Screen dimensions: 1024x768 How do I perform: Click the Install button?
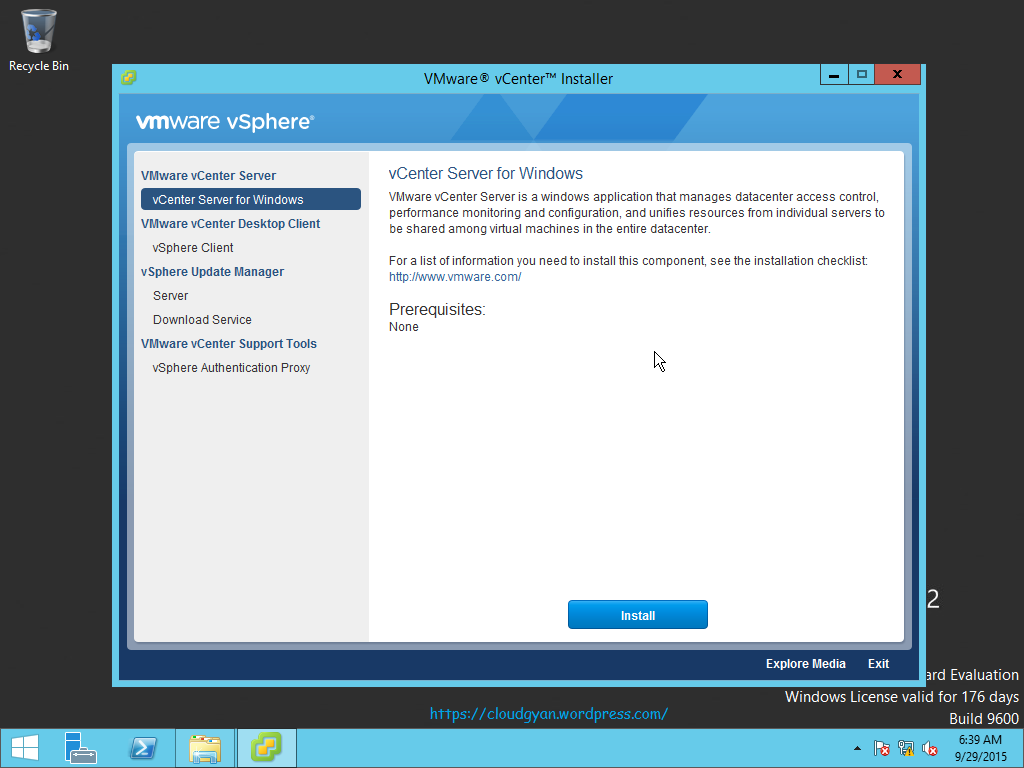tap(637, 615)
